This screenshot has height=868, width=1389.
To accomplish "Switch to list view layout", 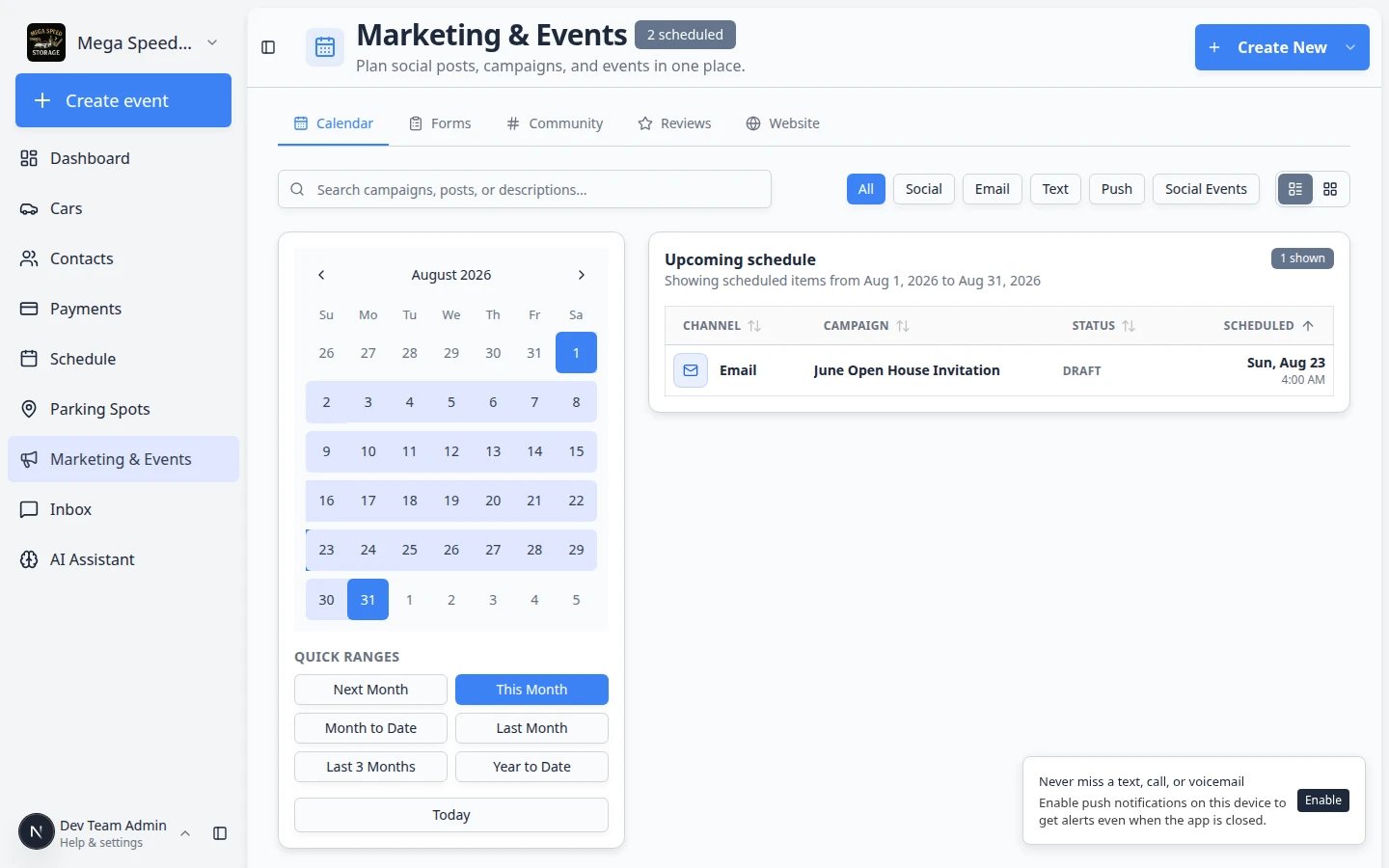I will tap(1295, 189).
